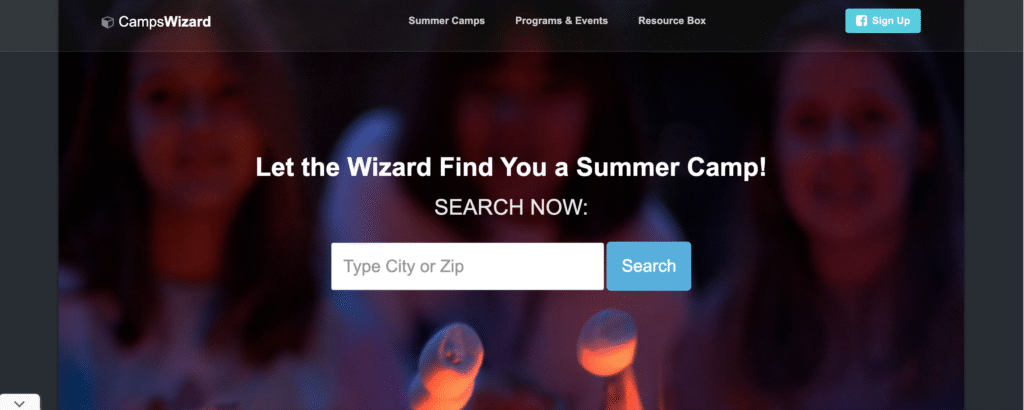1024x410 pixels.
Task: Open the Resource Box nav item
Action: pos(672,21)
